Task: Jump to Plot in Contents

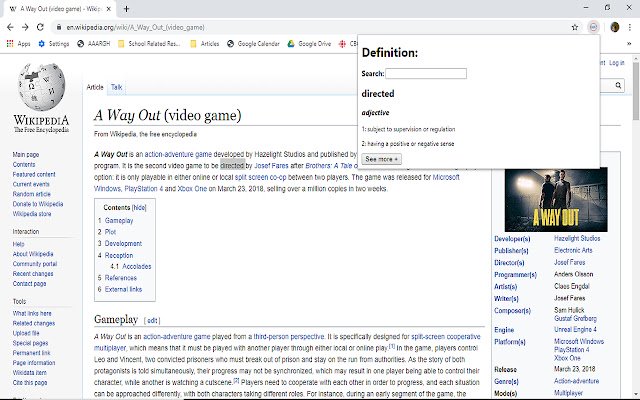Action: [x=110, y=232]
